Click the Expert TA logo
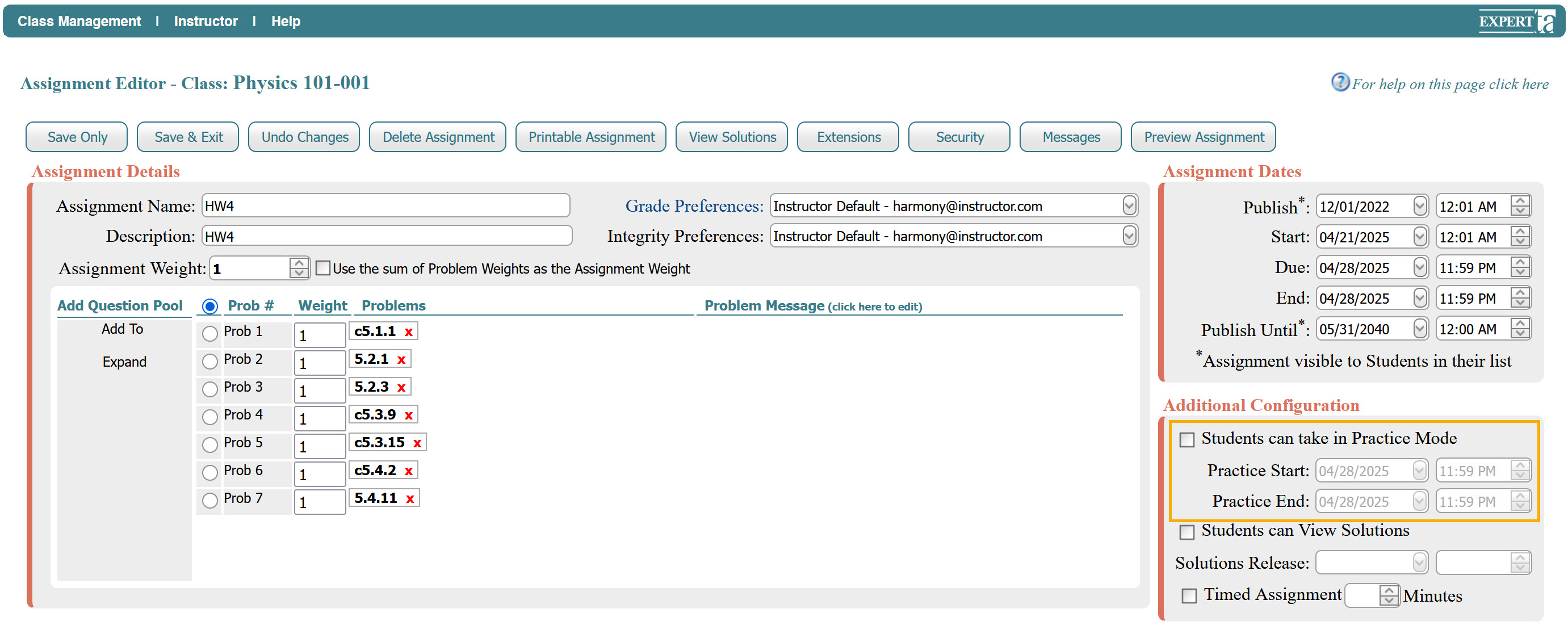1568x638 pixels. pyautogui.click(x=1516, y=22)
